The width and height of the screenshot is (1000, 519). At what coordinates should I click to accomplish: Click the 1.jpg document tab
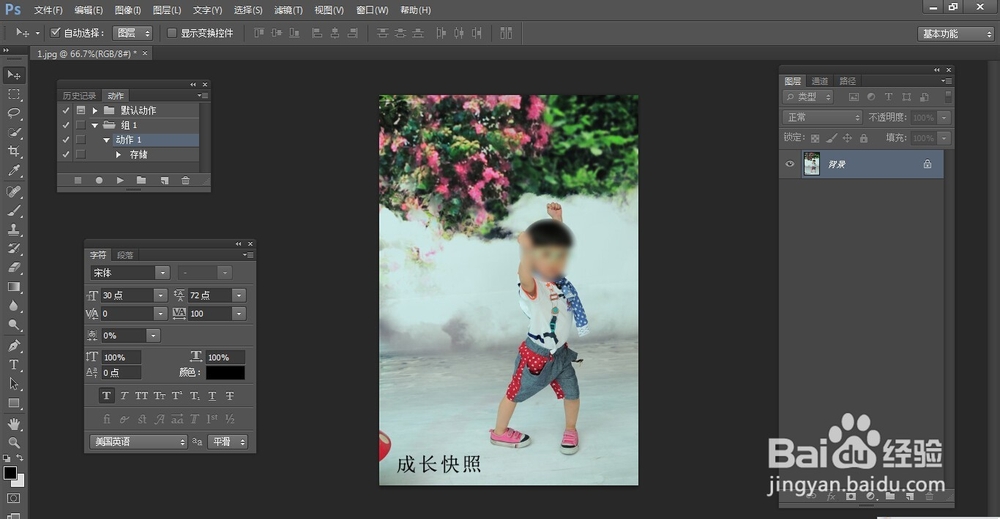[87, 54]
